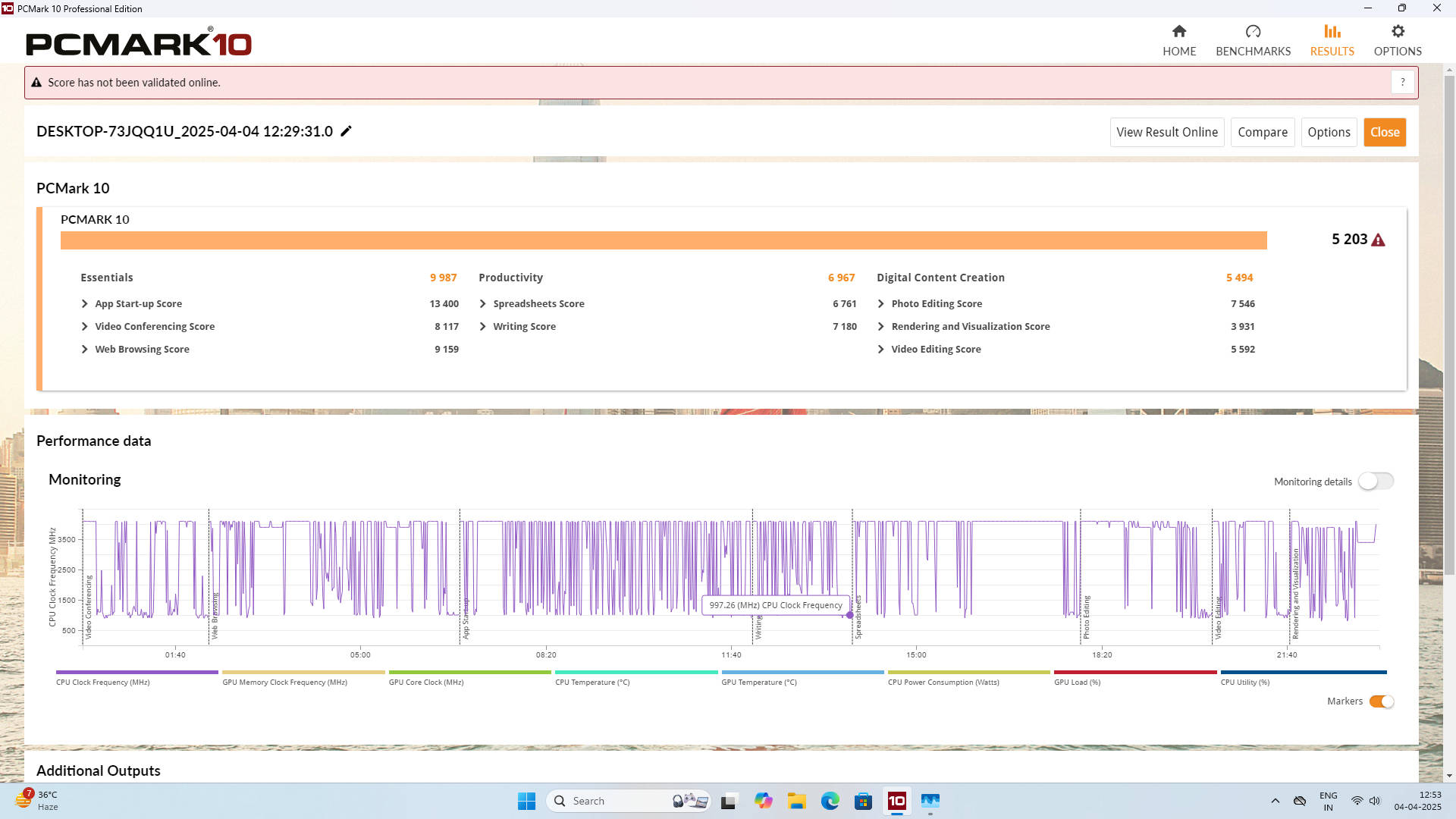Click the PCMark 10 logo
This screenshot has width=1456, height=819.
pyautogui.click(x=139, y=42)
